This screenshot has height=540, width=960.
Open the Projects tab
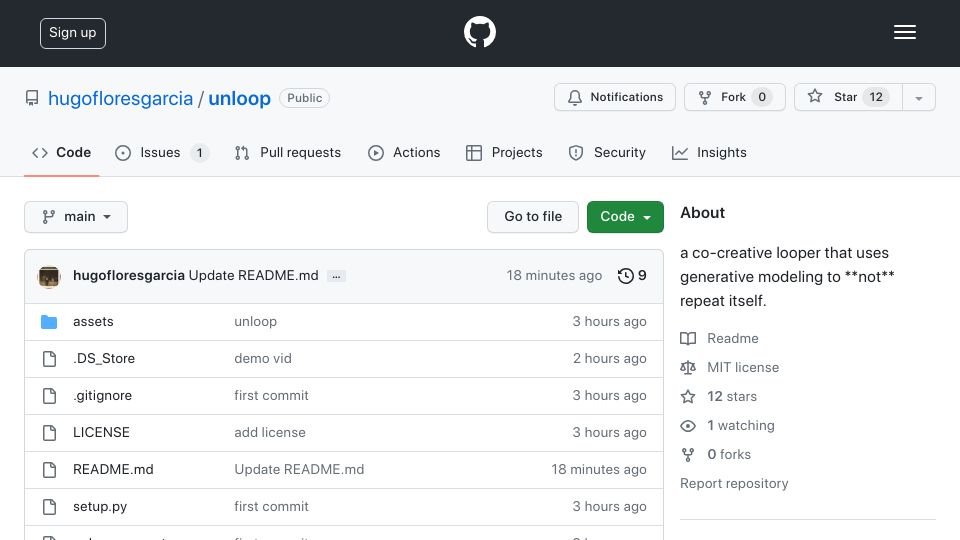[504, 152]
